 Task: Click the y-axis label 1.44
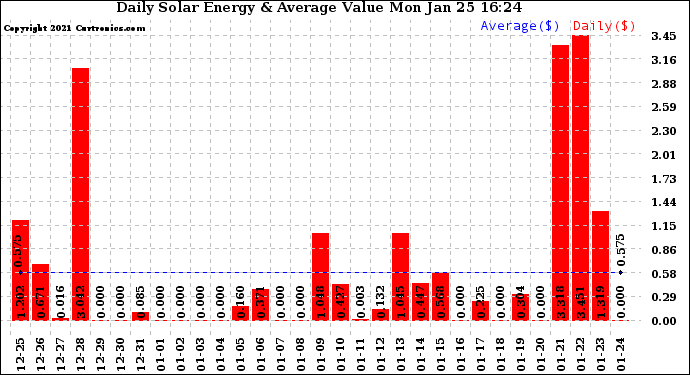pyautogui.click(x=664, y=203)
